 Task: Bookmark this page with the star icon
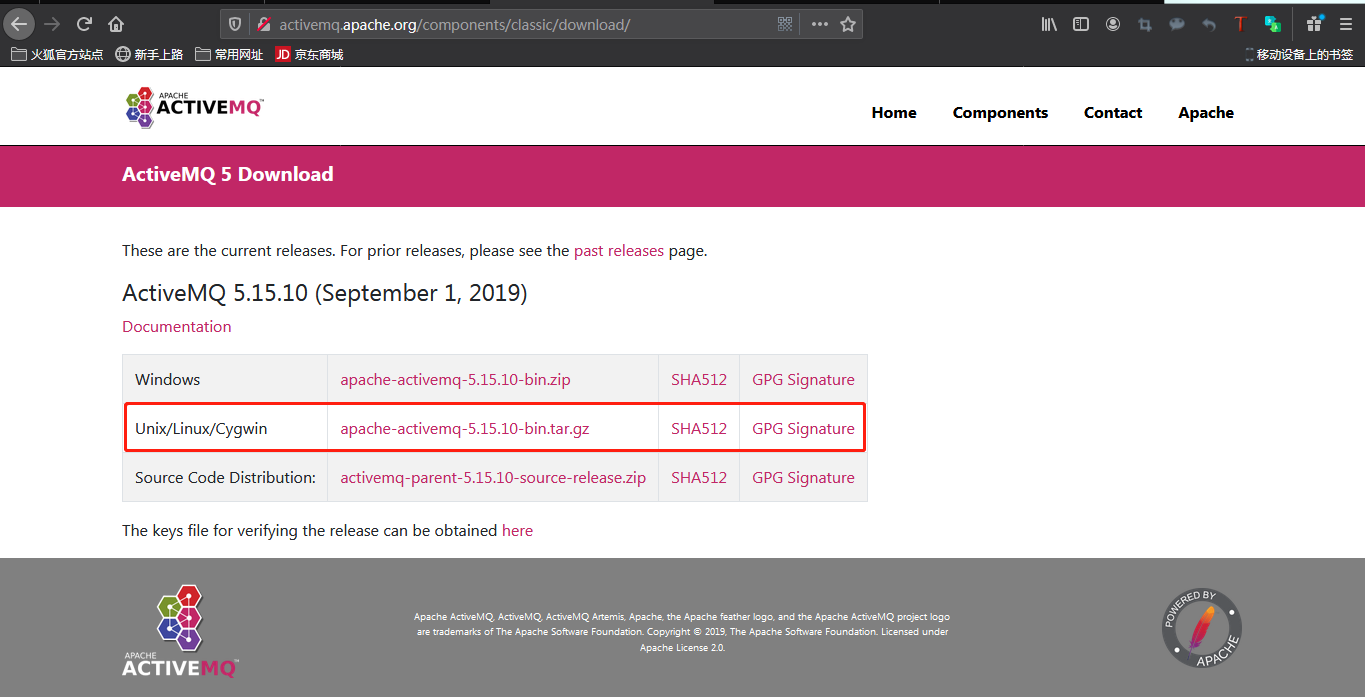pos(848,24)
